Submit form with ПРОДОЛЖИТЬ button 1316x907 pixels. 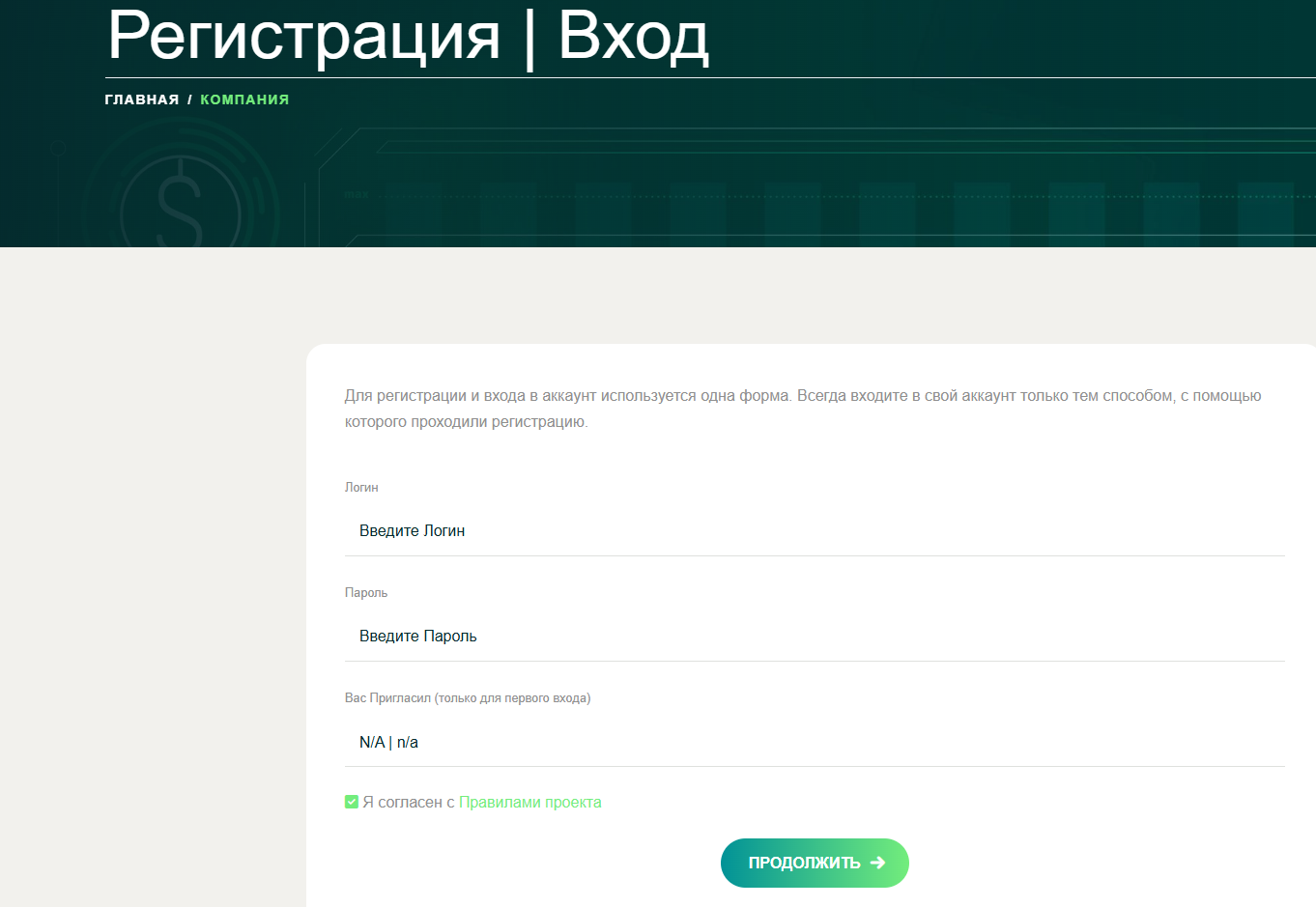click(x=815, y=863)
